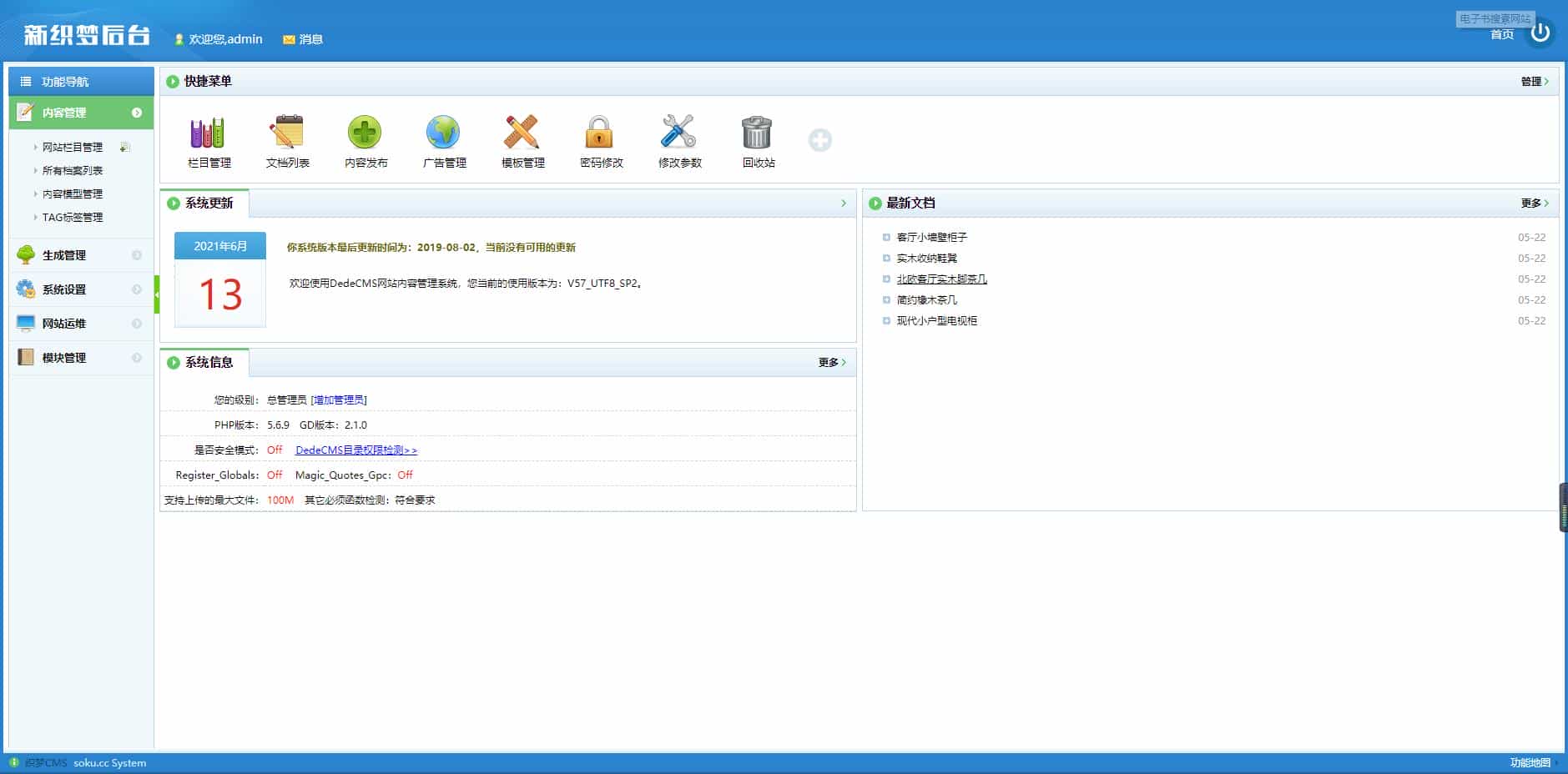Expand the 模块管理 section arrow

tap(137, 358)
